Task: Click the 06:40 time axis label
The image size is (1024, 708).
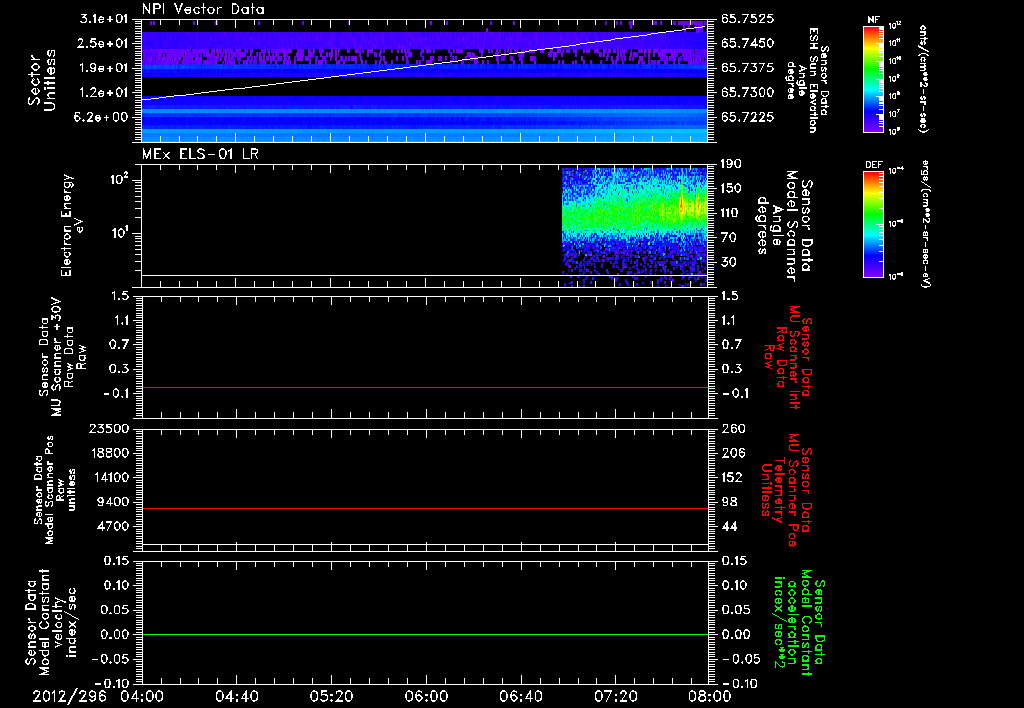Action: 520,696
